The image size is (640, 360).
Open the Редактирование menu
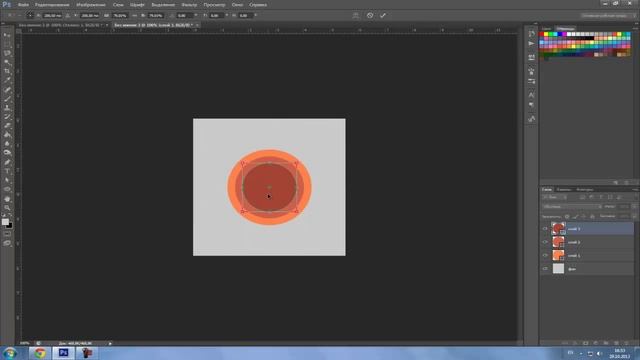tap(52, 5)
